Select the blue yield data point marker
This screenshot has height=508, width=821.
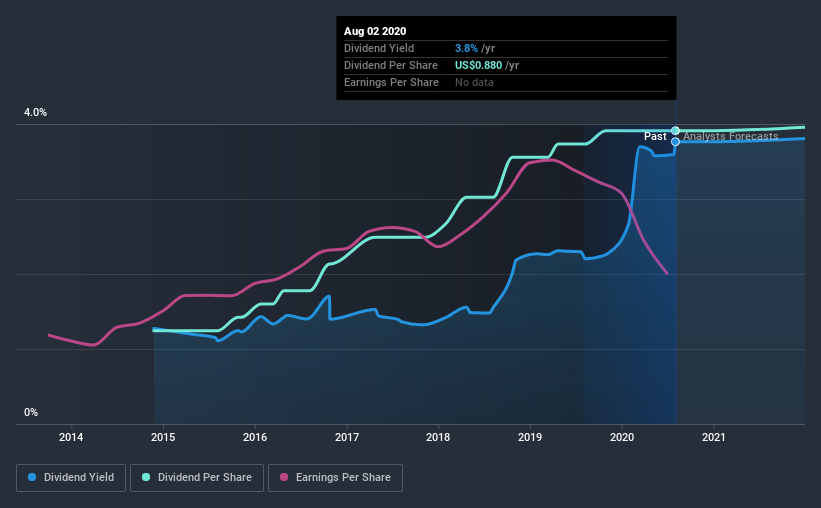coord(675,142)
